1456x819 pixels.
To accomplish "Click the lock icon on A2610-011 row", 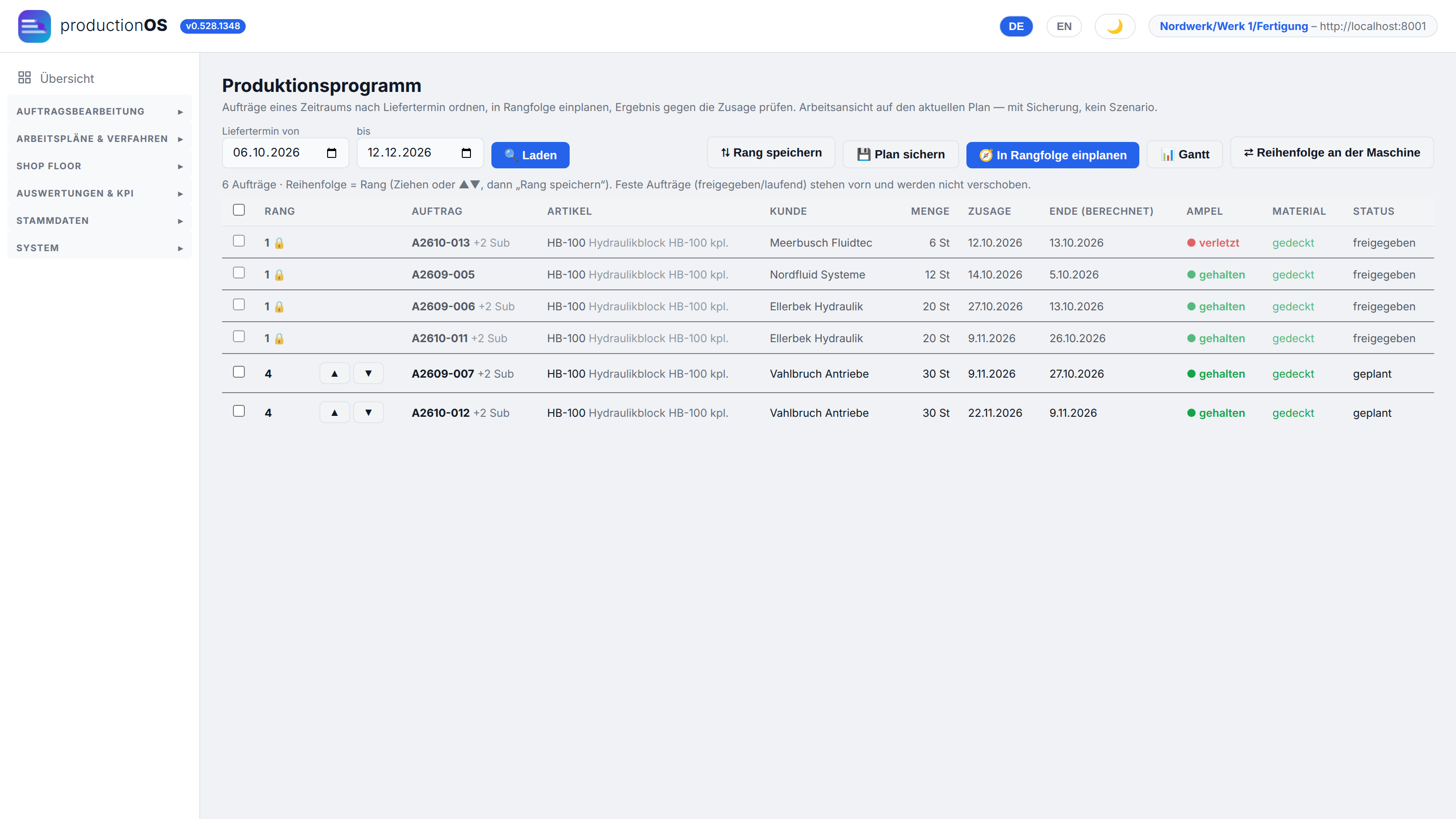I will pos(279,339).
